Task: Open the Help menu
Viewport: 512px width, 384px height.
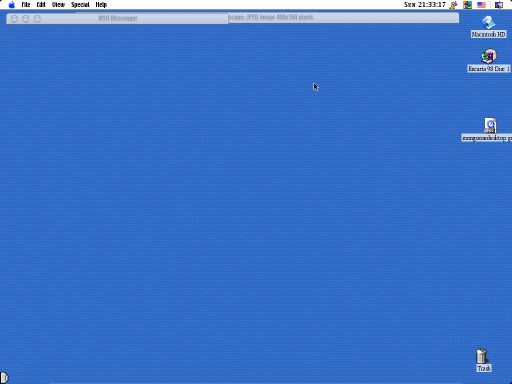Action: (x=101, y=5)
